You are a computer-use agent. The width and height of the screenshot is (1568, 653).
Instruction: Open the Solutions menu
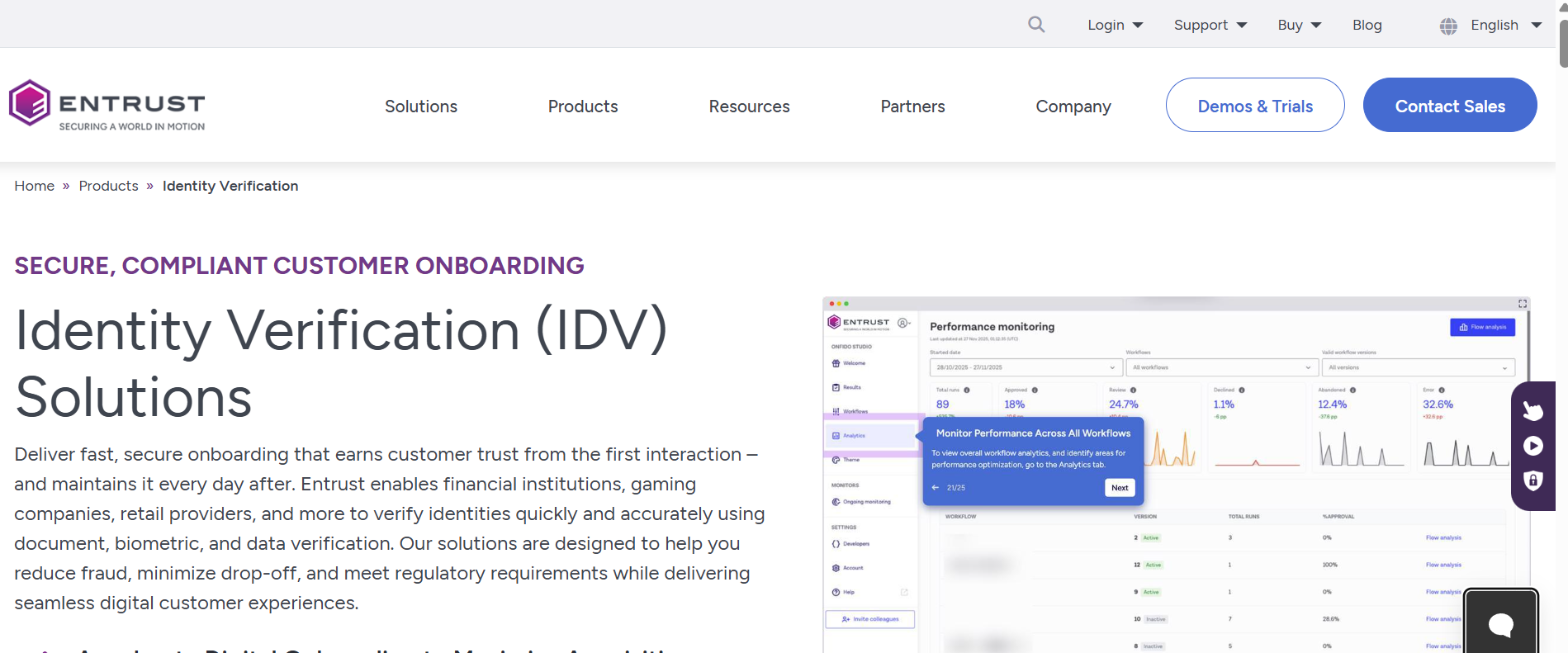(421, 106)
